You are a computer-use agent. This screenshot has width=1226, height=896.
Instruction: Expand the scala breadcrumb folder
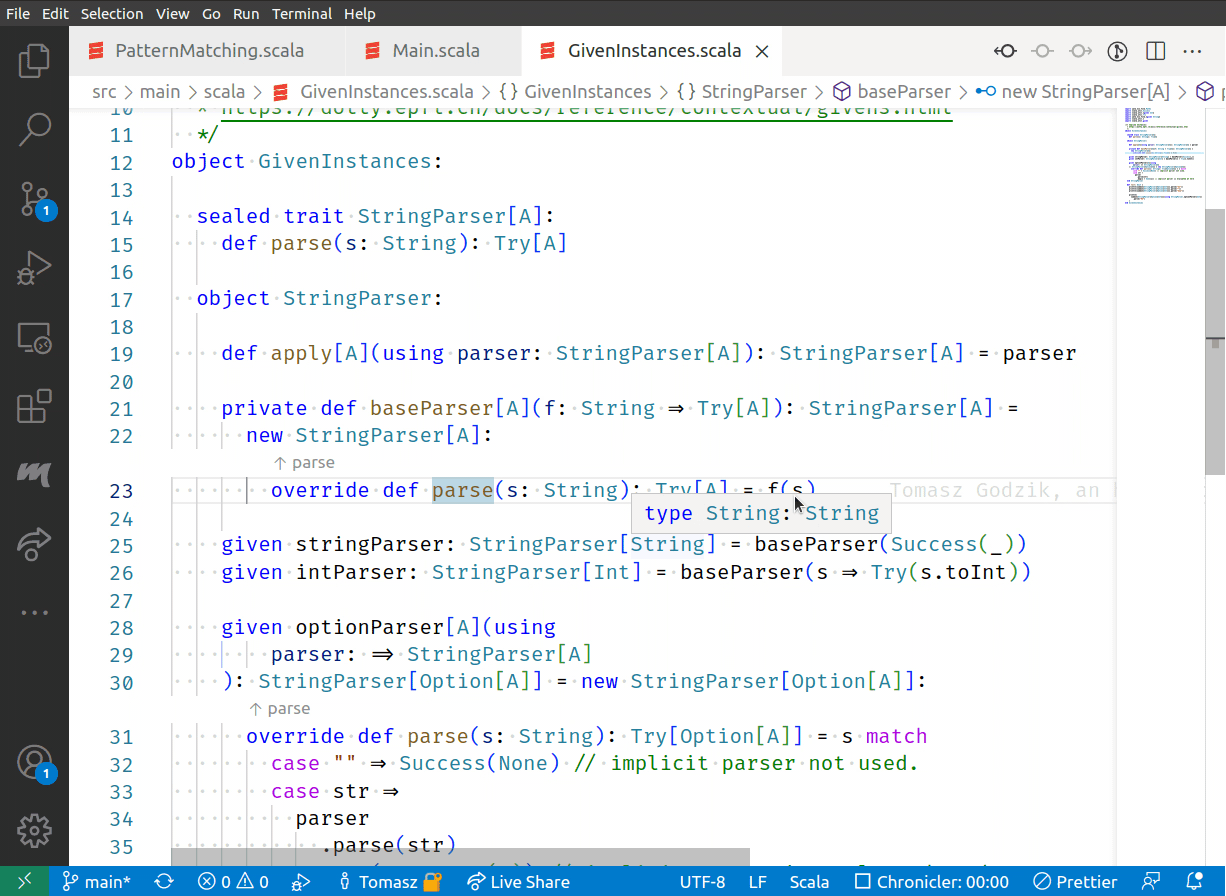[x=224, y=91]
